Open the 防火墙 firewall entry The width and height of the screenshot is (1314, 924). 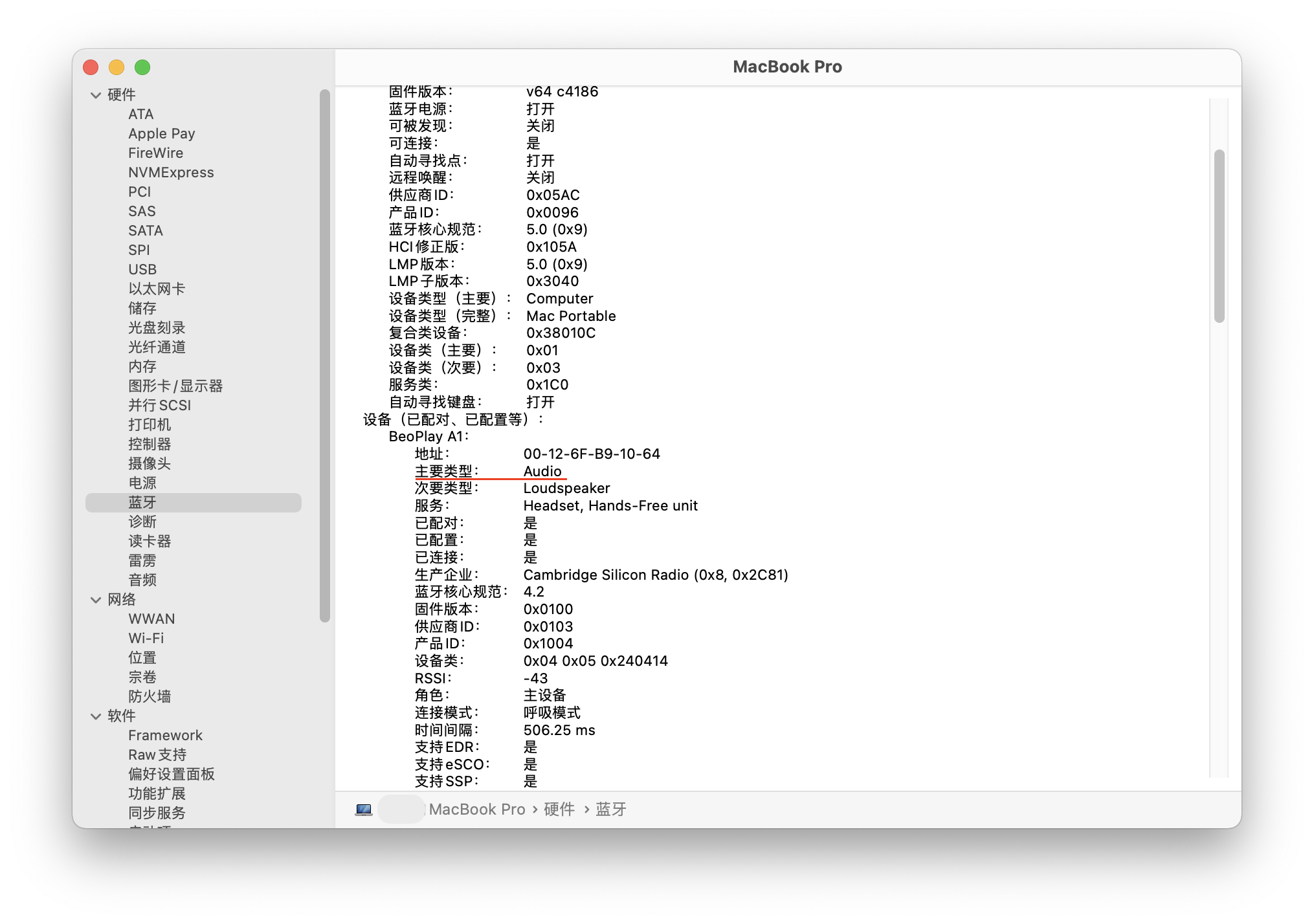pyautogui.click(x=150, y=697)
